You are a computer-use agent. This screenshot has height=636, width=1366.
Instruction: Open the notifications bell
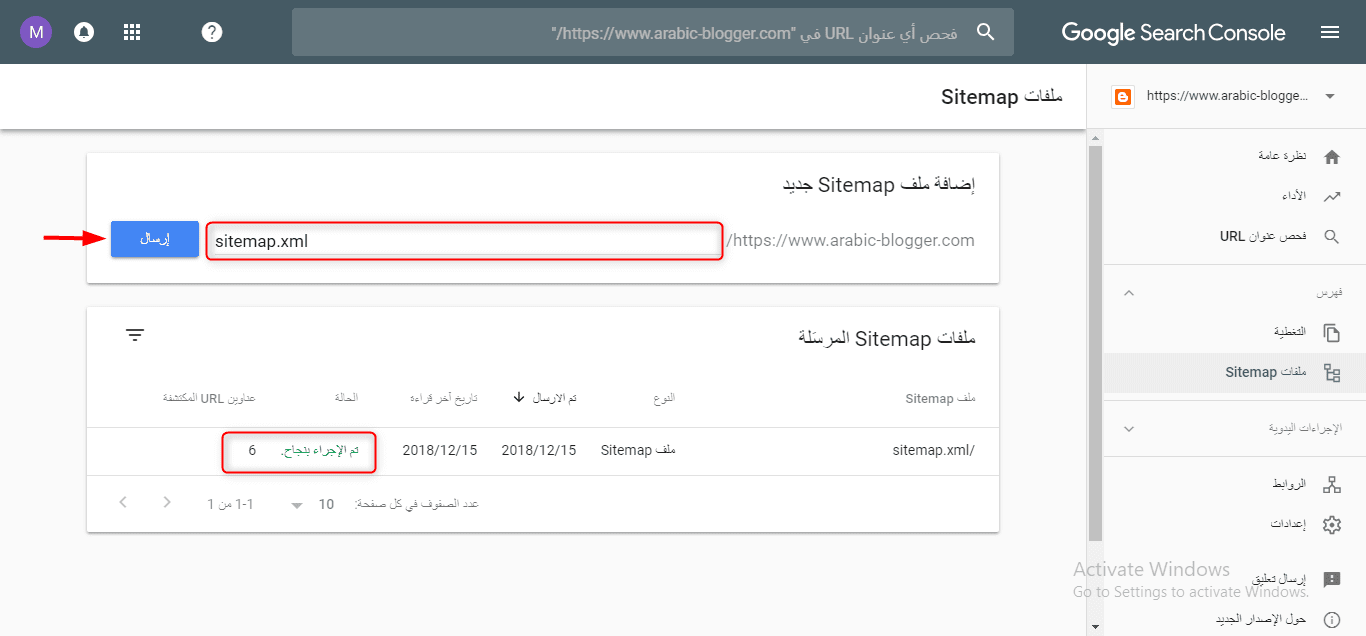[x=84, y=32]
